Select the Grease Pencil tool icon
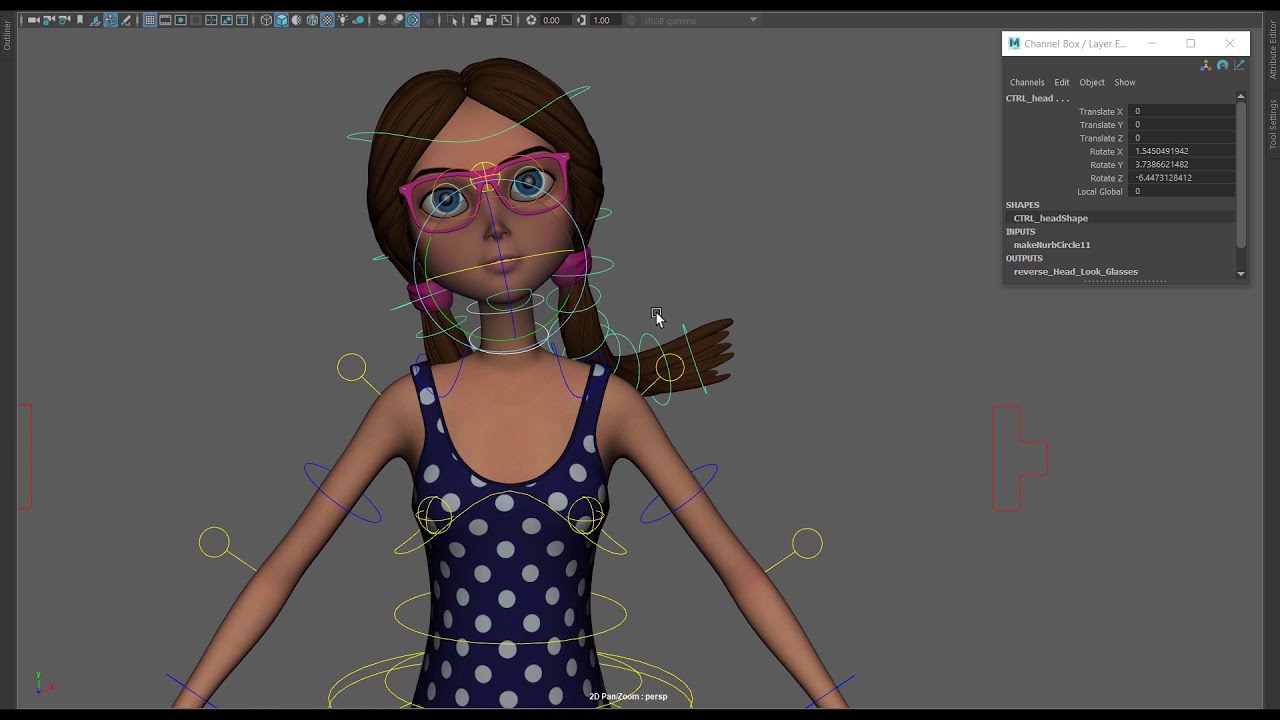 click(x=126, y=20)
